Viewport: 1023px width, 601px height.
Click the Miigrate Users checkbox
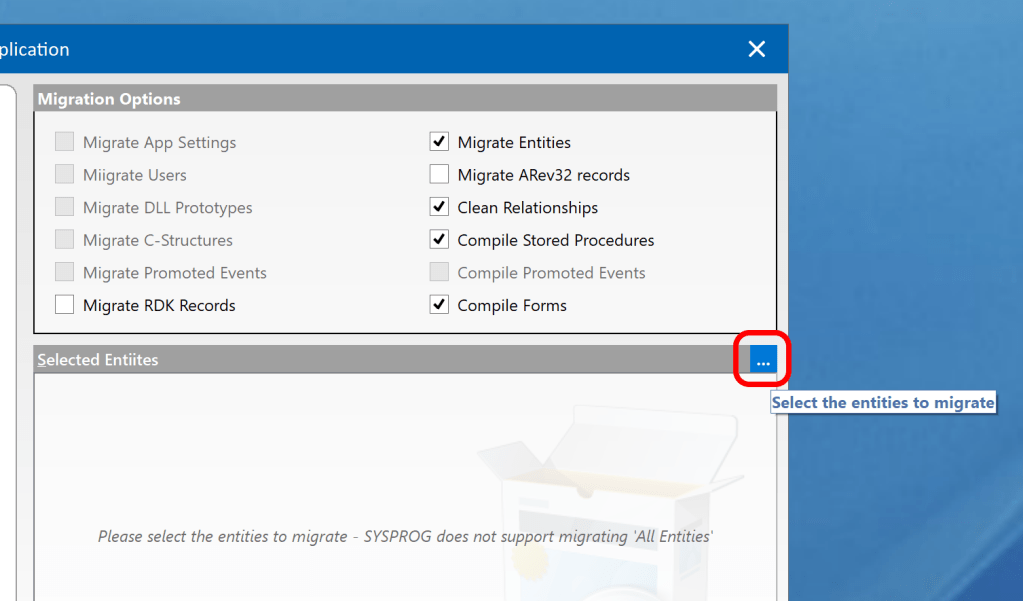64,173
